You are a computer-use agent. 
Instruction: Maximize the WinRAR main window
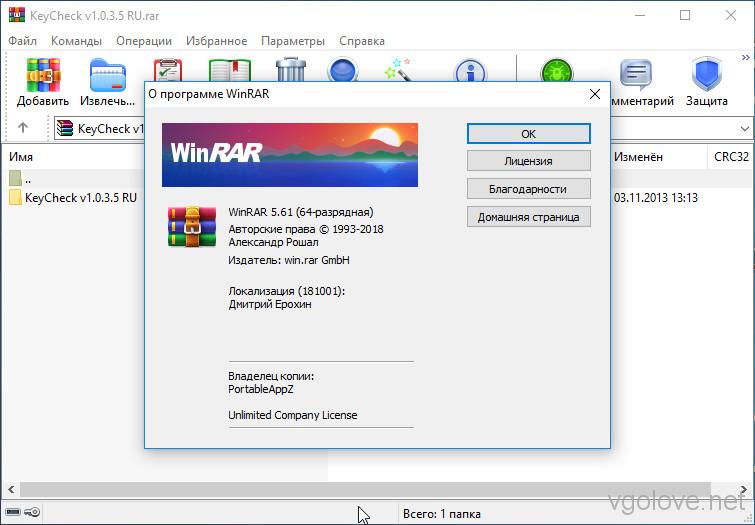tap(685, 15)
